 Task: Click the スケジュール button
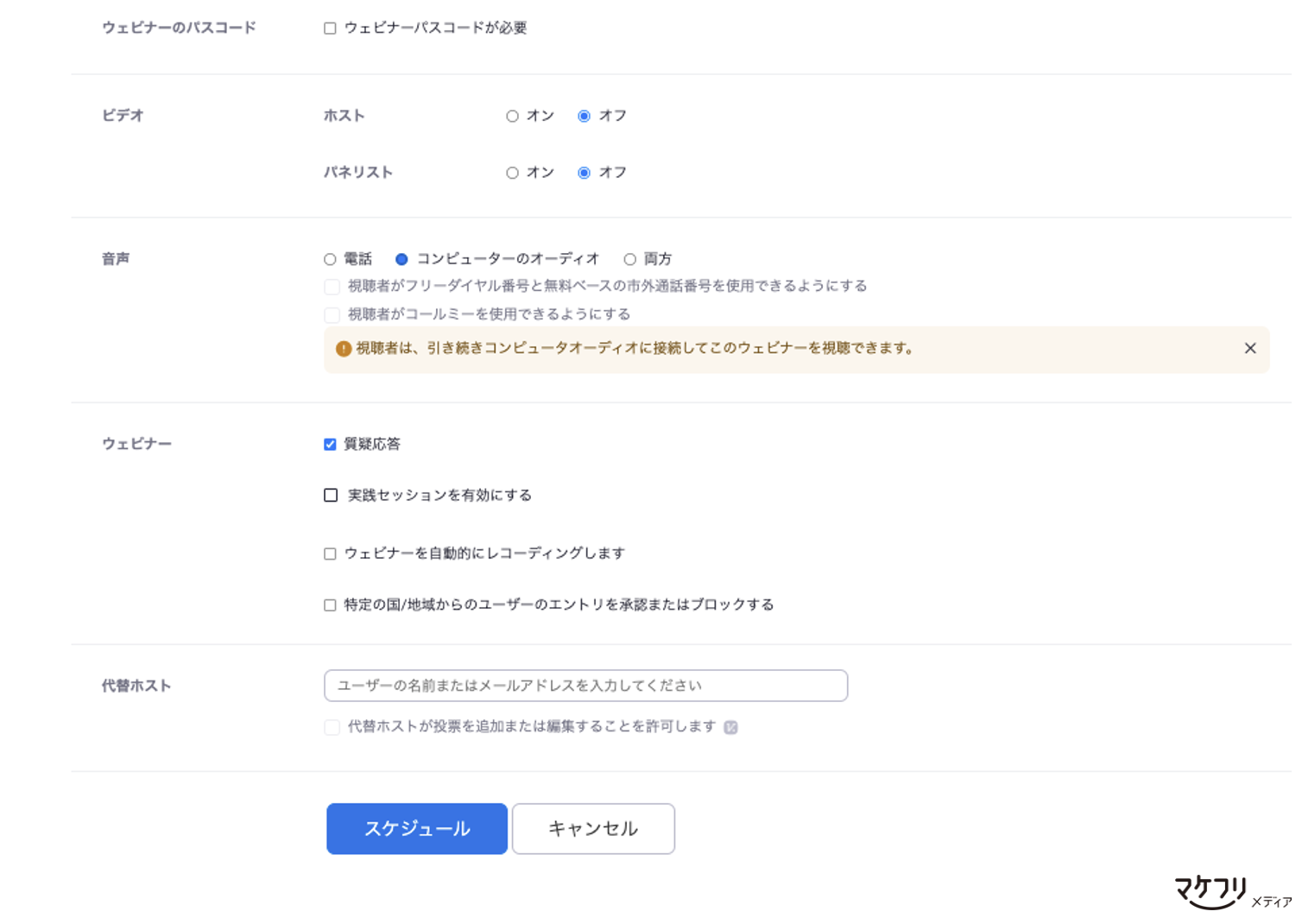417,829
